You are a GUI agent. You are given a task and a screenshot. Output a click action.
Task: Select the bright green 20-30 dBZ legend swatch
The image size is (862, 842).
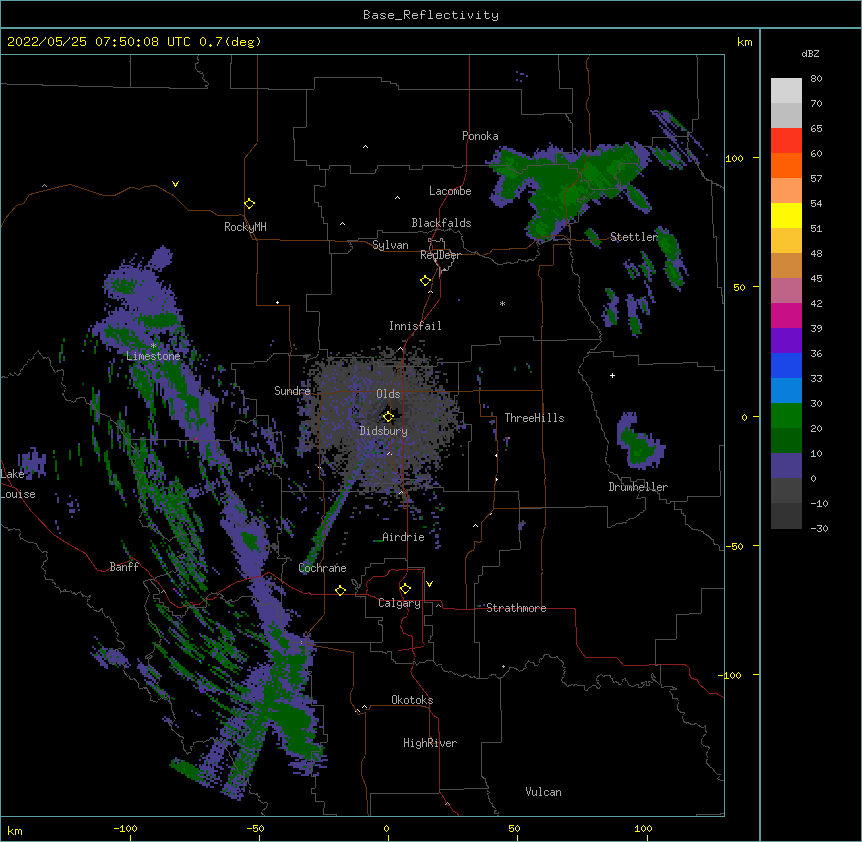[786, 416]
